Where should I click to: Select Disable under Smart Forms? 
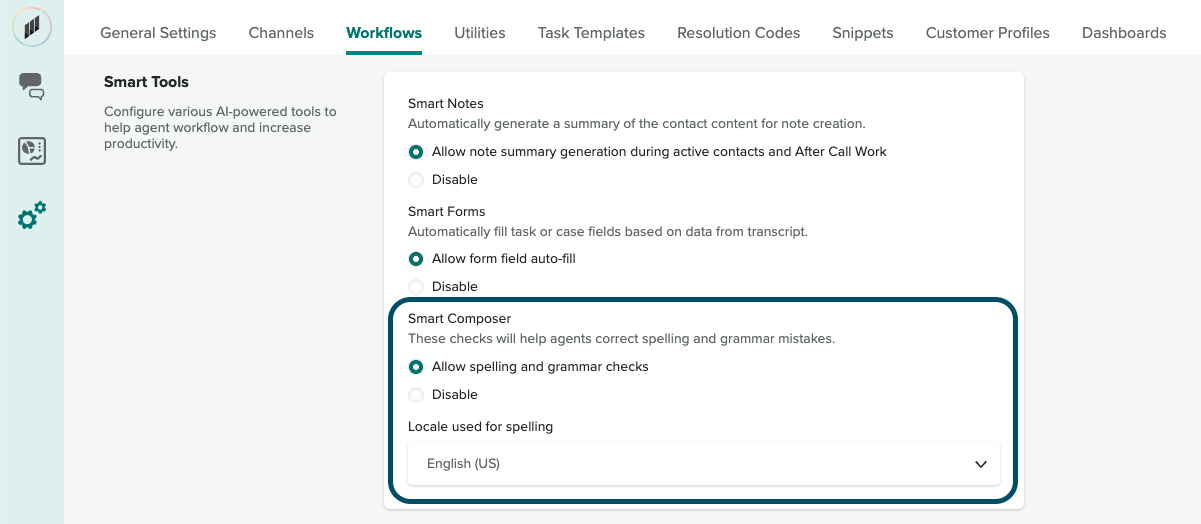pos(416,287)
